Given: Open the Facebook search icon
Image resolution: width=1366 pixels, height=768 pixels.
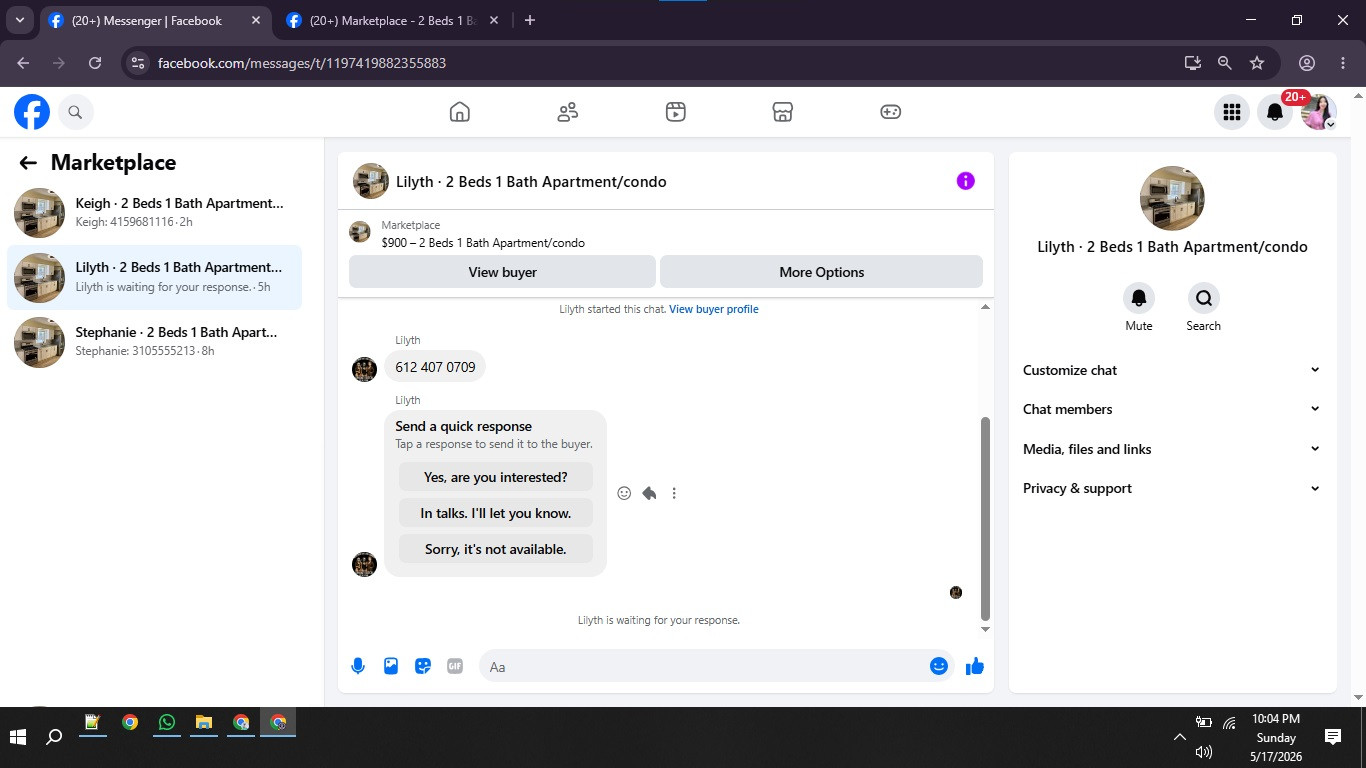Looking at the screenshot, I should coord(75,112).
